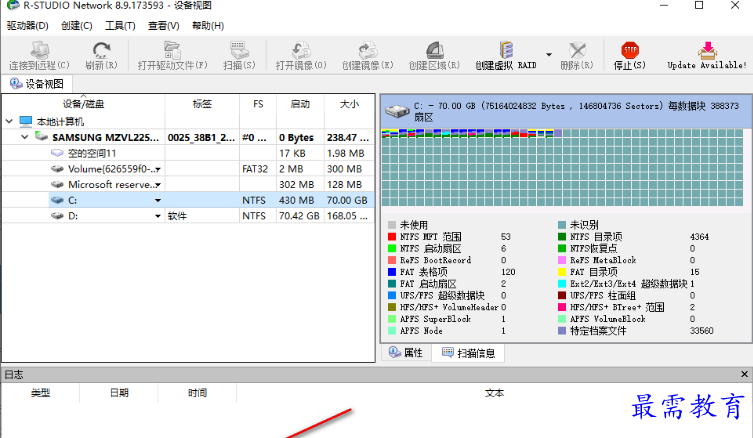The width and height of the screenshot is (753, 438).
Task: Click the Create Virtual RAID icon
Action: tap(506, 50)
